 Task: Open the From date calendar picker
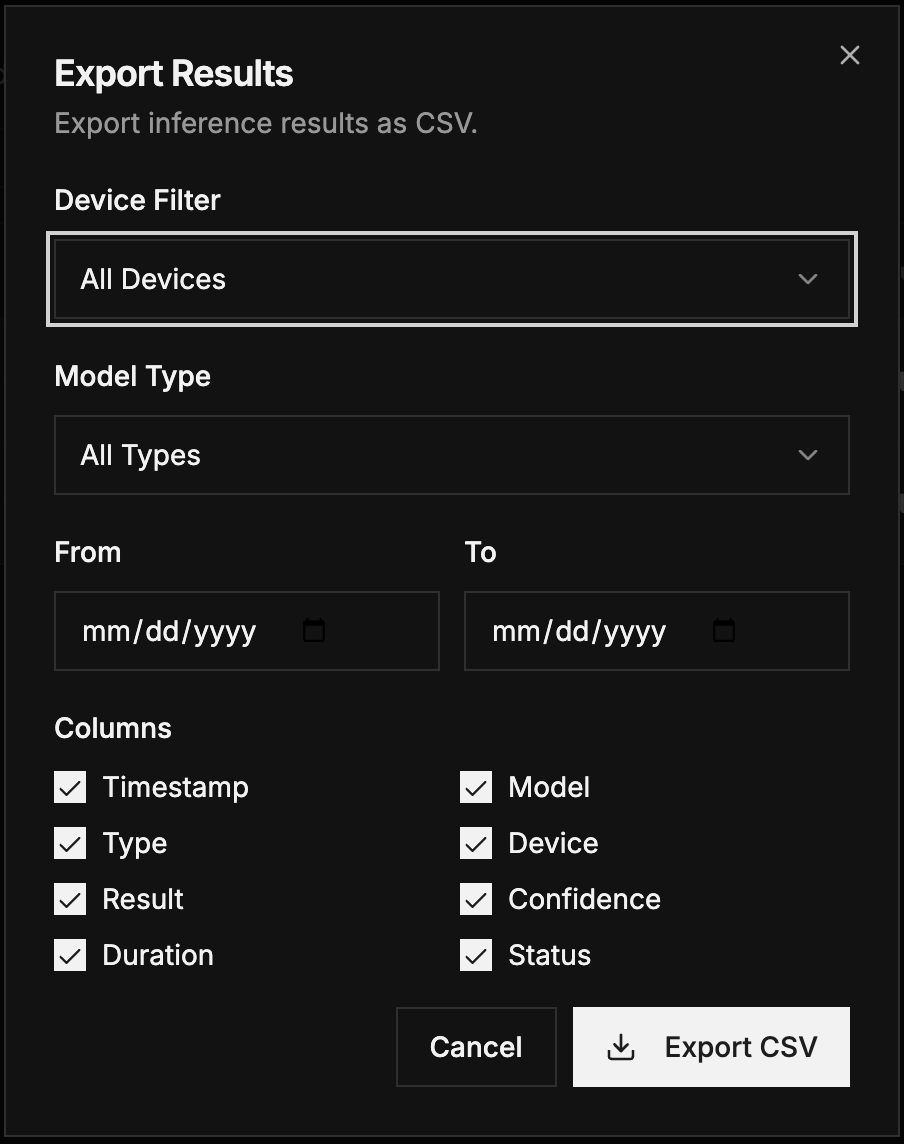[x=314, y=631]
